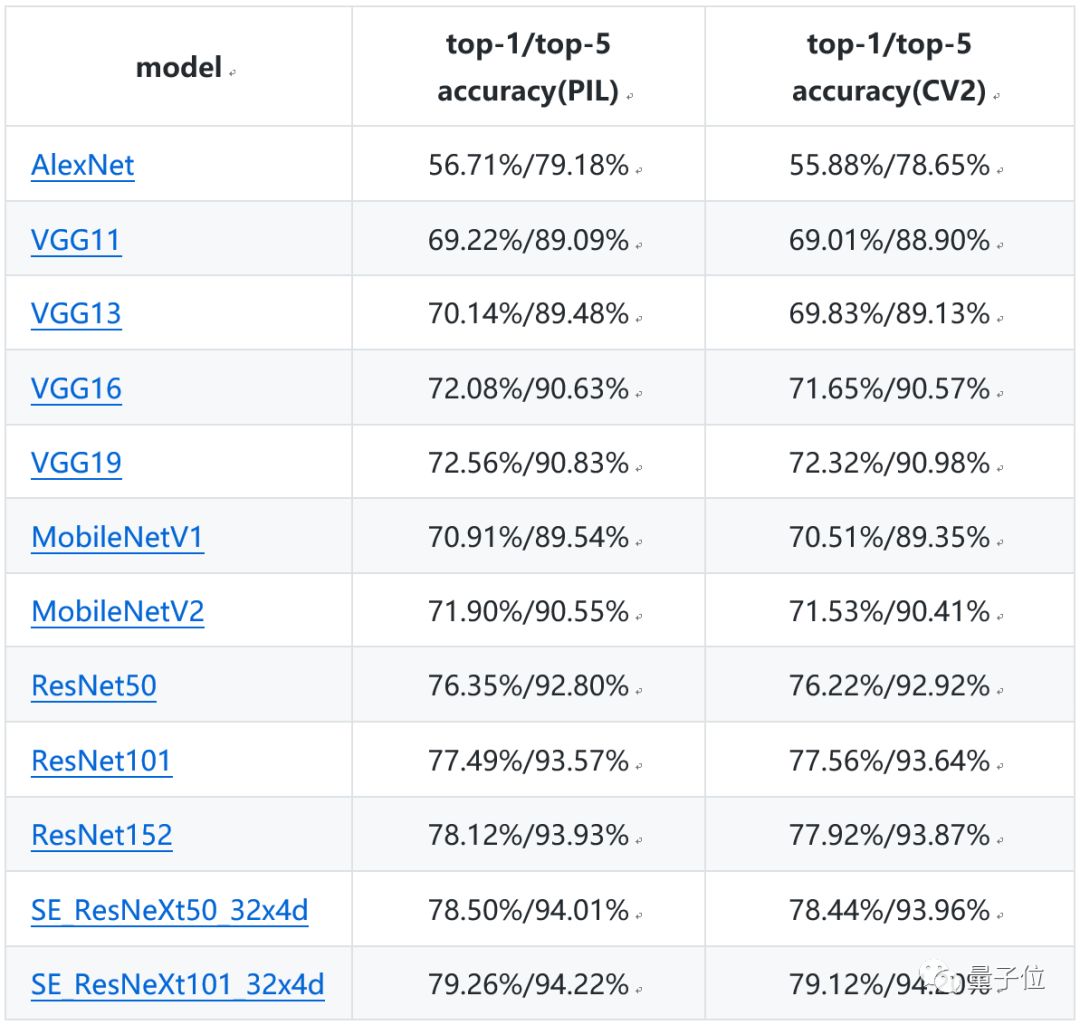
Task: Click the VGG13 hyperlink
Action: 76,314
